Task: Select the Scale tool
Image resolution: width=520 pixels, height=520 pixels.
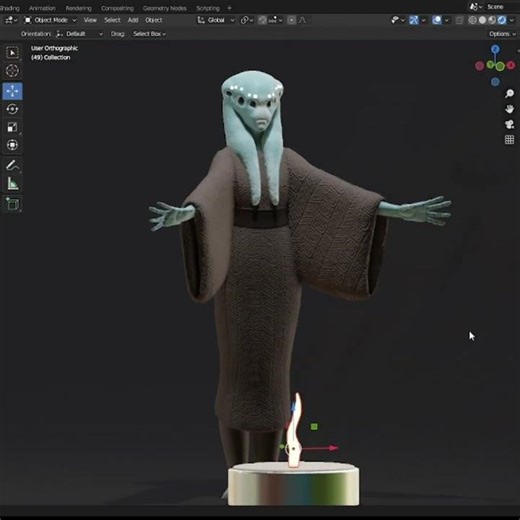Action: pos(12,127)
